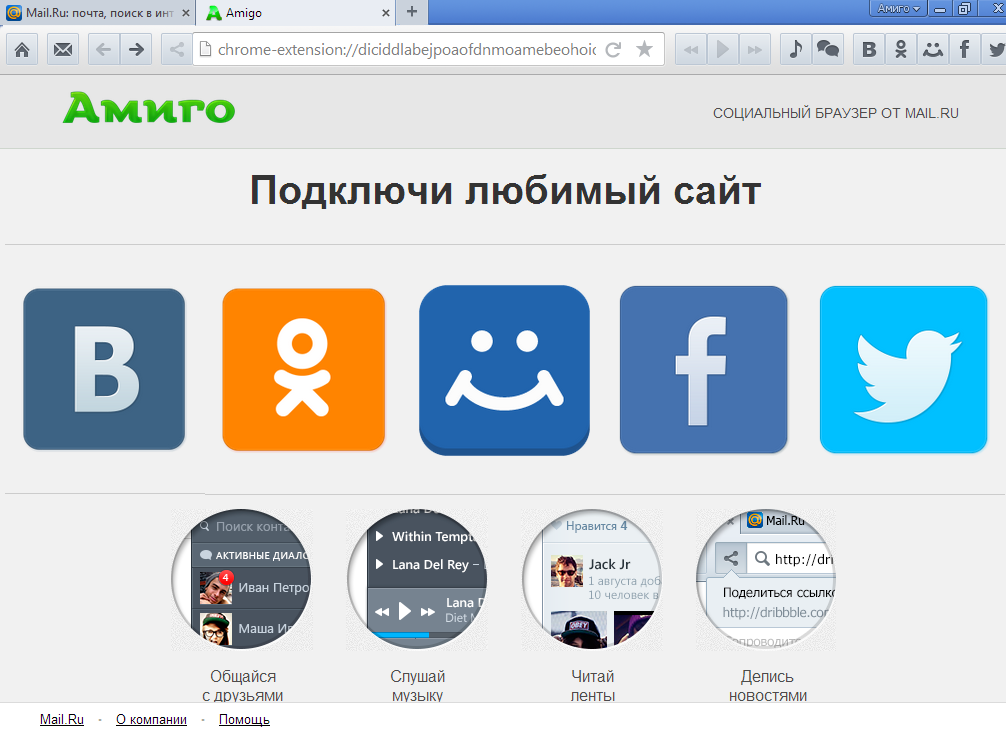Screen dimensions: 1006x732
Task: Expand the Амиго dropdown menu in title bar
Action: [x=898, y=9]
